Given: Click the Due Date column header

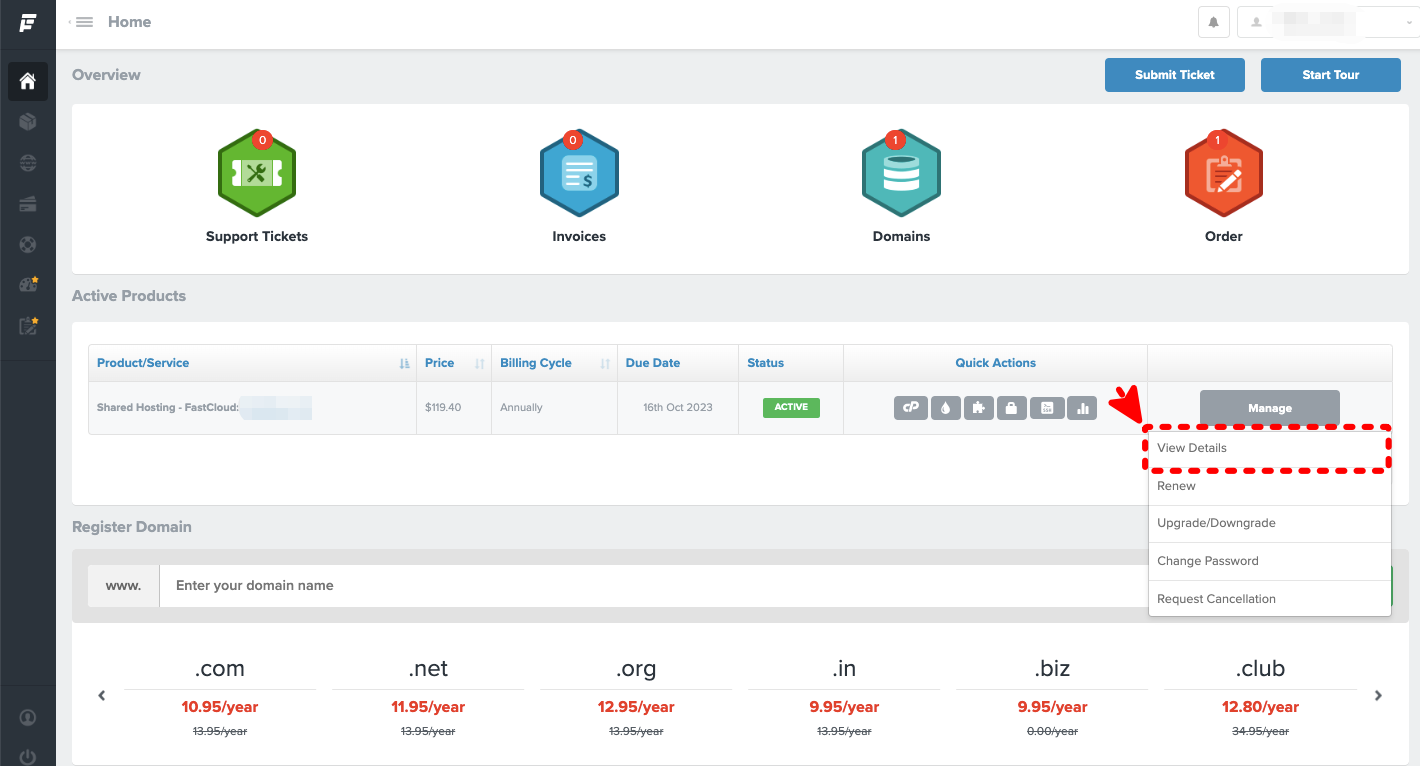Looking at the screenshot, I should pyautogui.click(x=678, y=363).
